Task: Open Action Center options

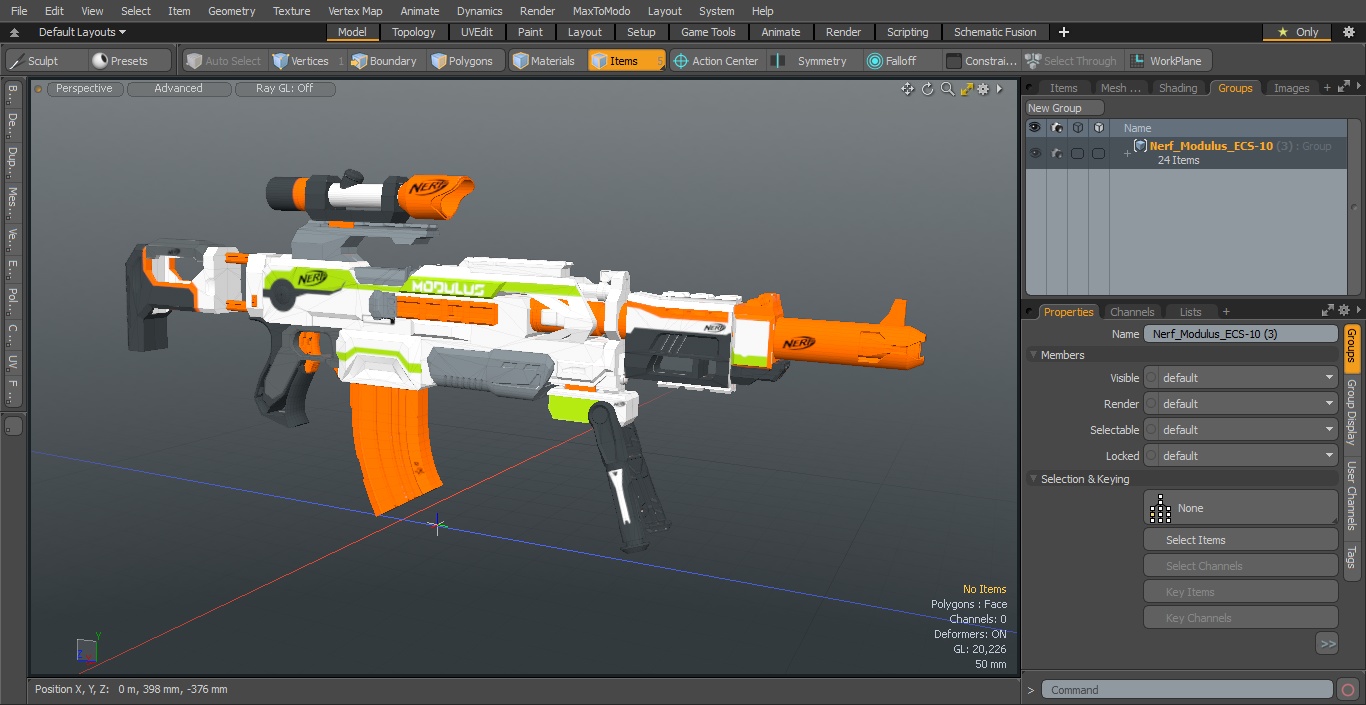Action: (716, 61)
